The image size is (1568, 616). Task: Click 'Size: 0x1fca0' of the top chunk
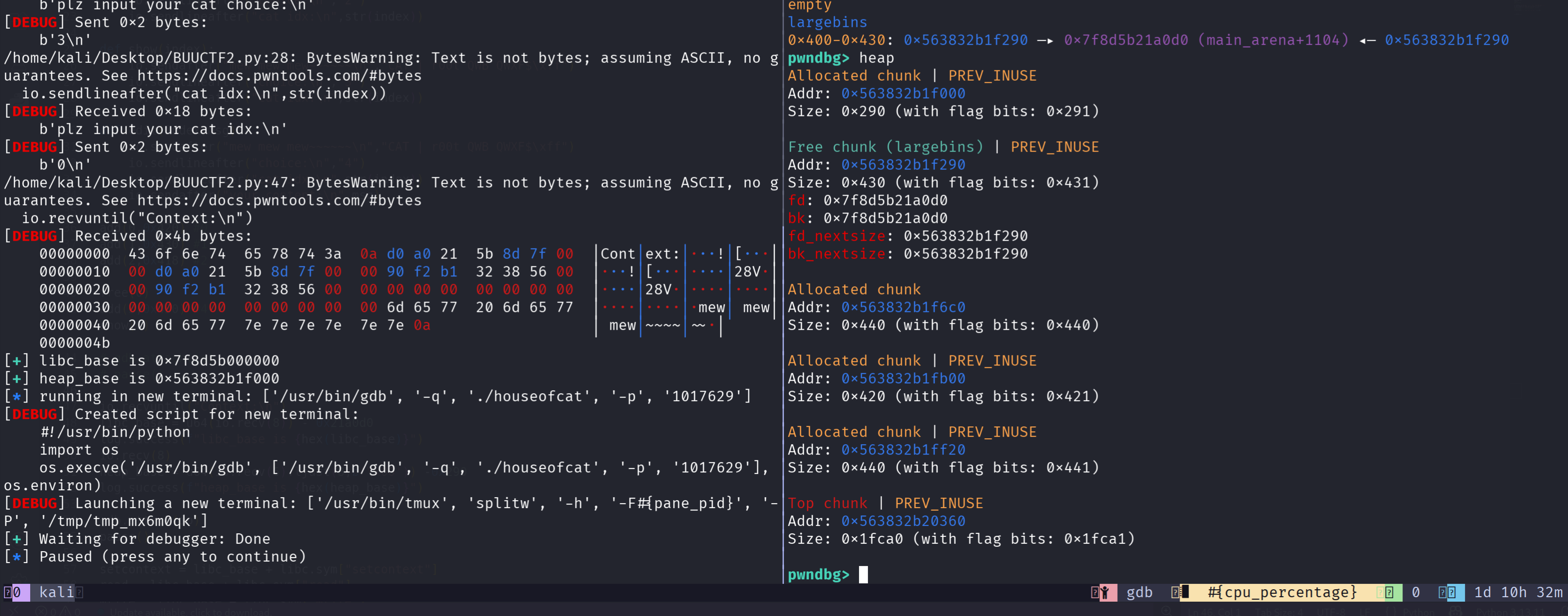pos(846,539)
